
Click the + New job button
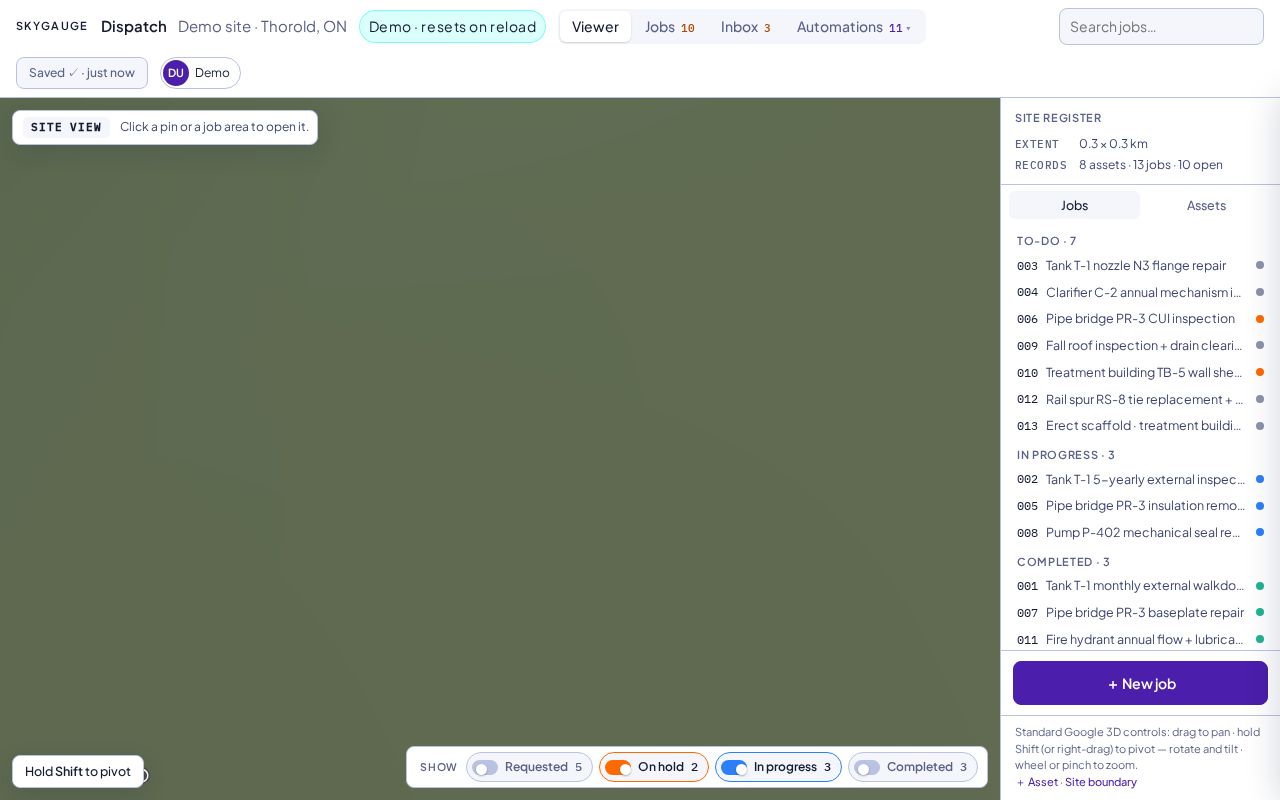[x=1140, y=683]
